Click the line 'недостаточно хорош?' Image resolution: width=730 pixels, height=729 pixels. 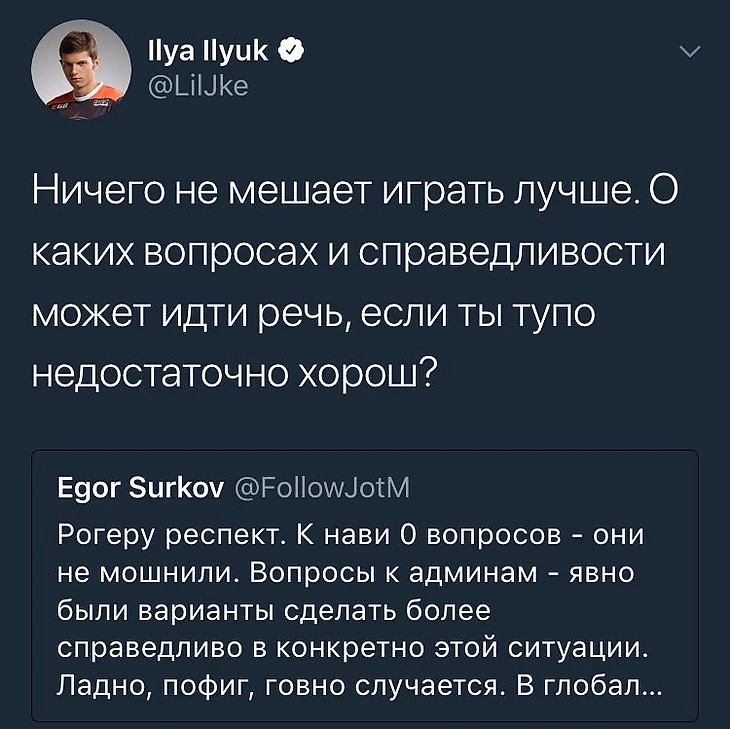[x=235, y=375]
